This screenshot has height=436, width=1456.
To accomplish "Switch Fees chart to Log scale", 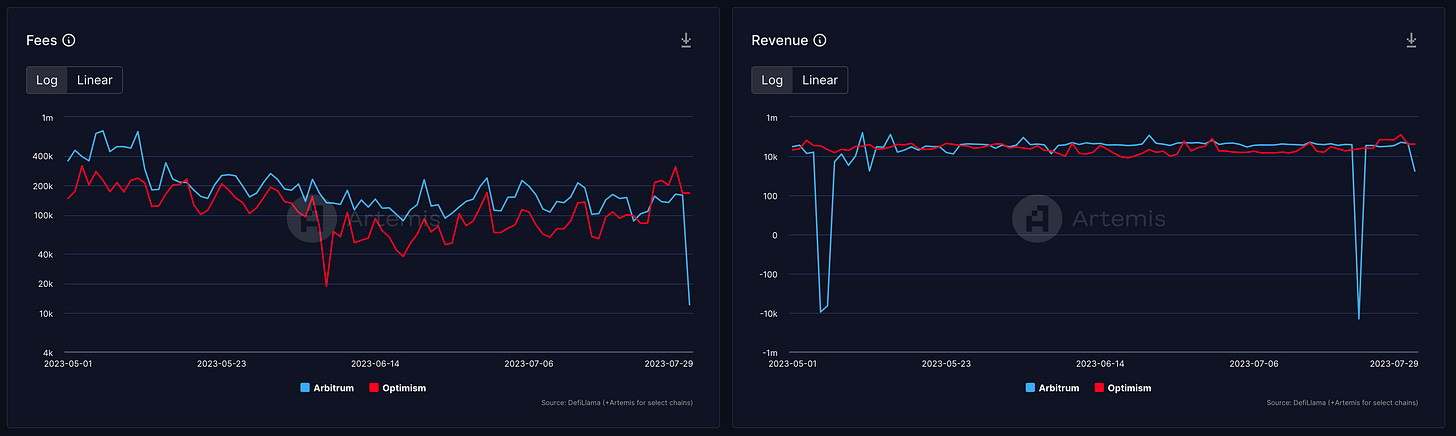I will 47,80.
